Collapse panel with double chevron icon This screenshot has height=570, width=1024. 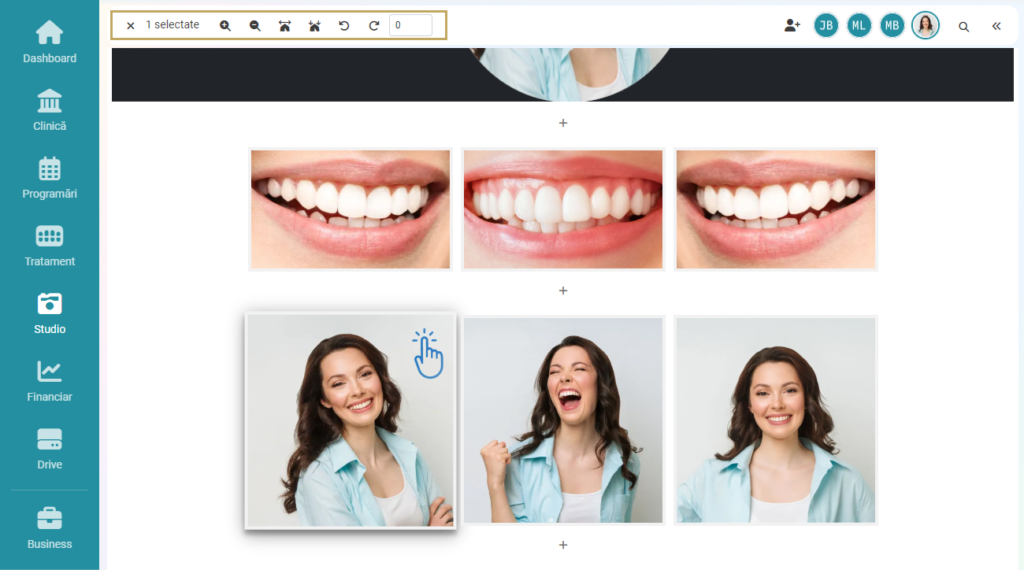pyautogui.click(x=996, y=27)
